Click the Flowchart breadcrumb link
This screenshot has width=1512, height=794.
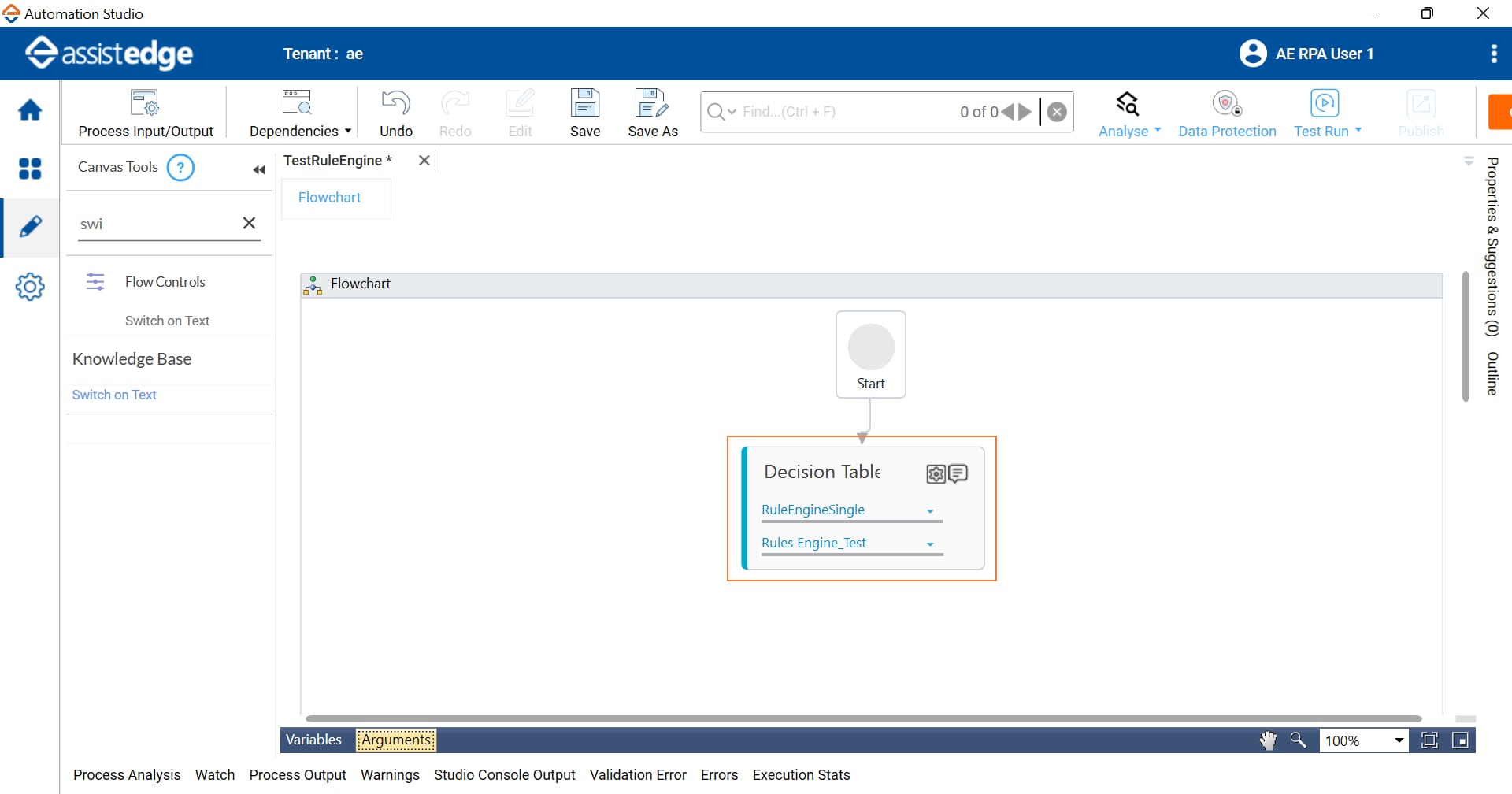coord(329,198)
